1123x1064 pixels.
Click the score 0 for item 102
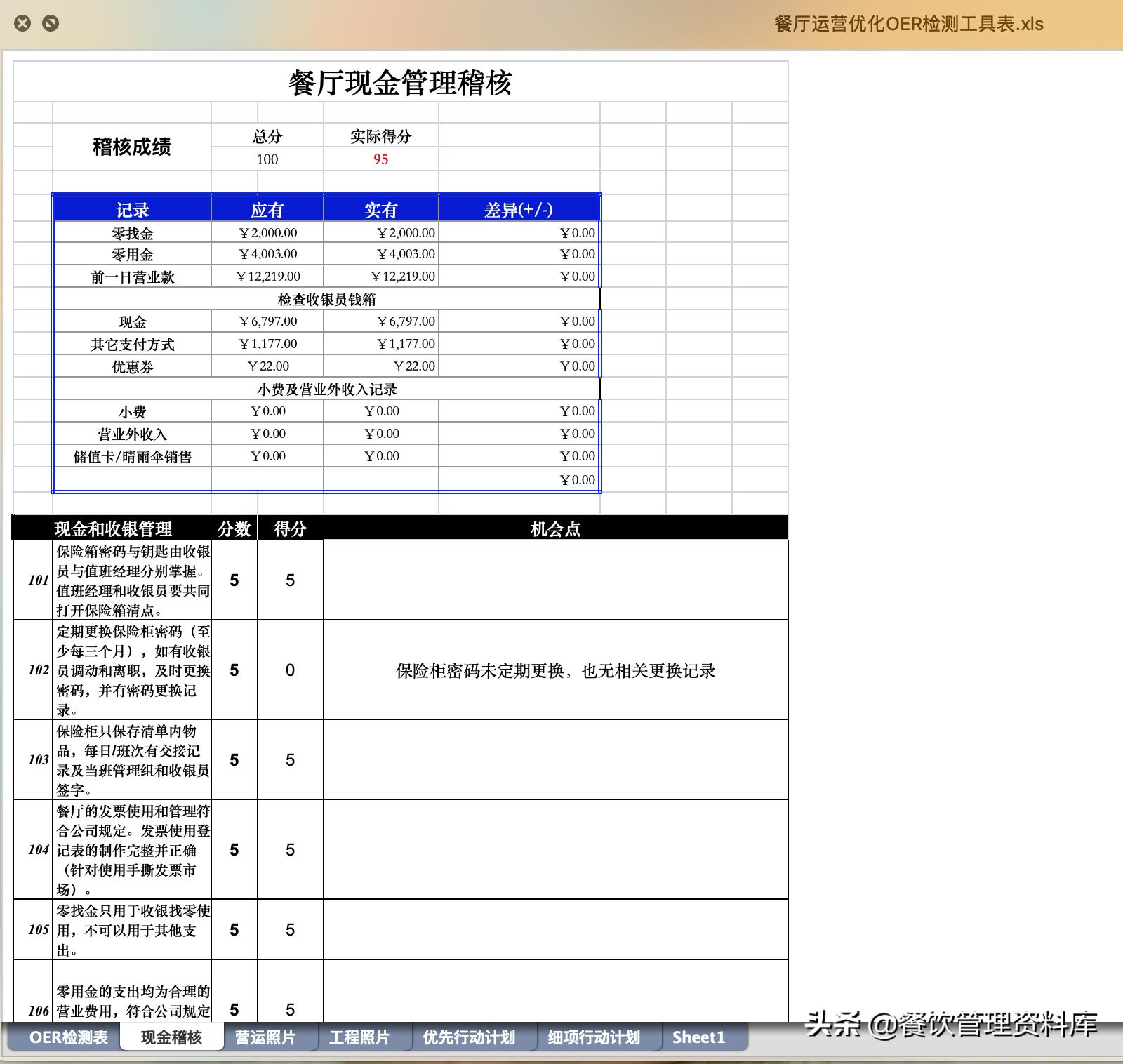click(291, 670)
